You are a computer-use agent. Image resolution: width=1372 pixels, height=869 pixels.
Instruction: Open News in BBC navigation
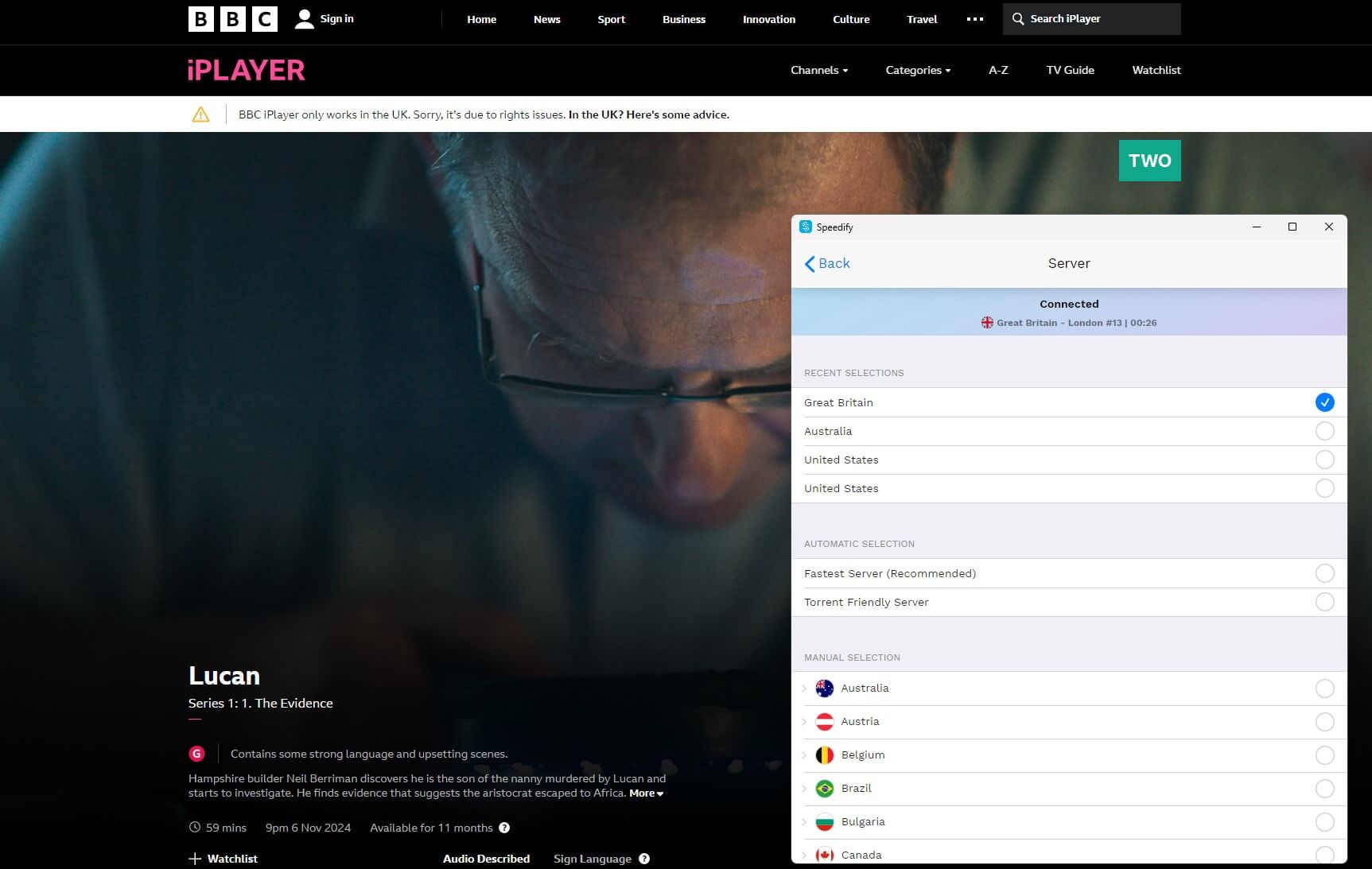546,19
